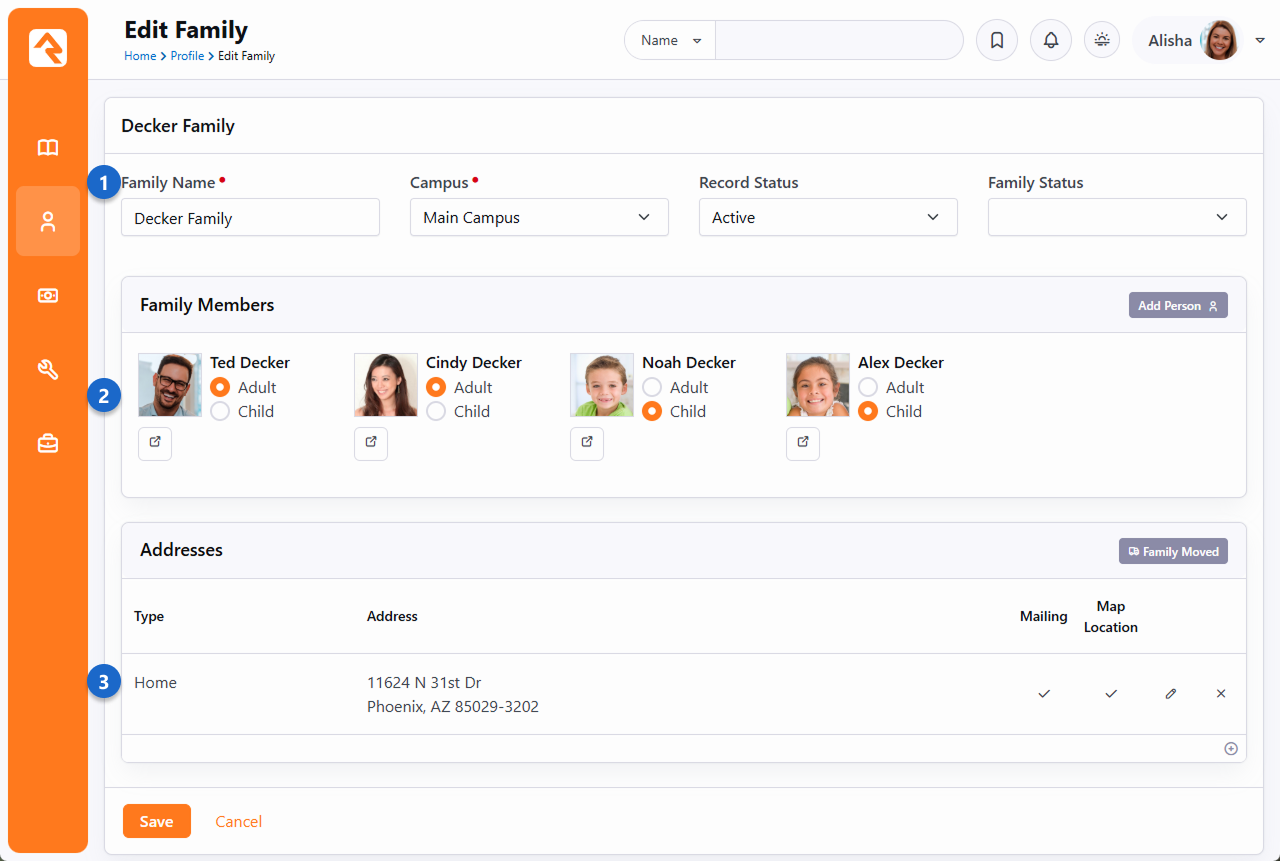Open the Family Status dropdown
1280x861 pixels.
1117,217
